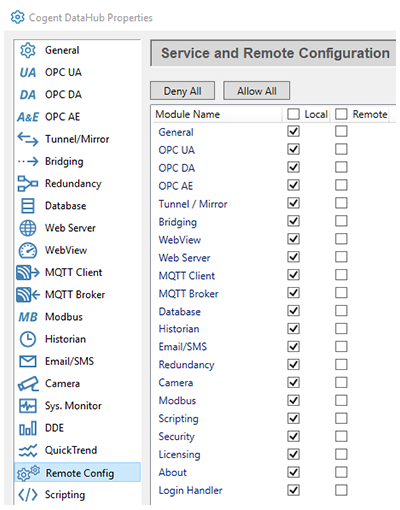
Task: Open the QuickTrend wave icon
Action: (28, 451)
